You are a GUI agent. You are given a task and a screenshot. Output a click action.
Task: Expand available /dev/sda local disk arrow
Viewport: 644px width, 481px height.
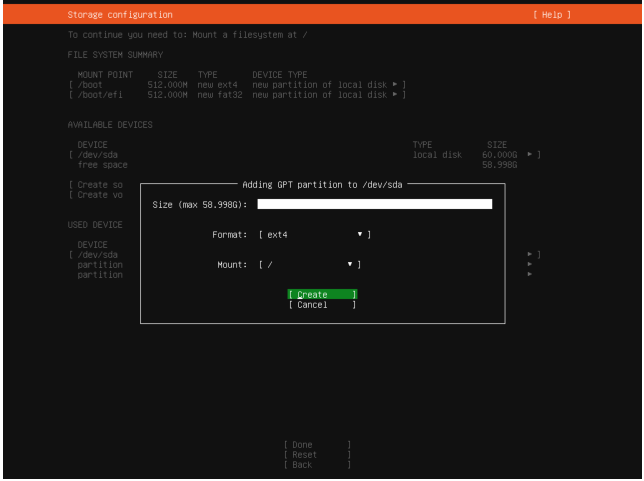[531, 155]
